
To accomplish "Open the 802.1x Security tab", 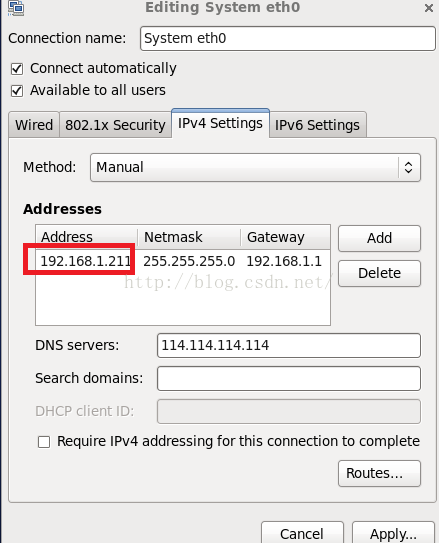I will pos(115,125).
